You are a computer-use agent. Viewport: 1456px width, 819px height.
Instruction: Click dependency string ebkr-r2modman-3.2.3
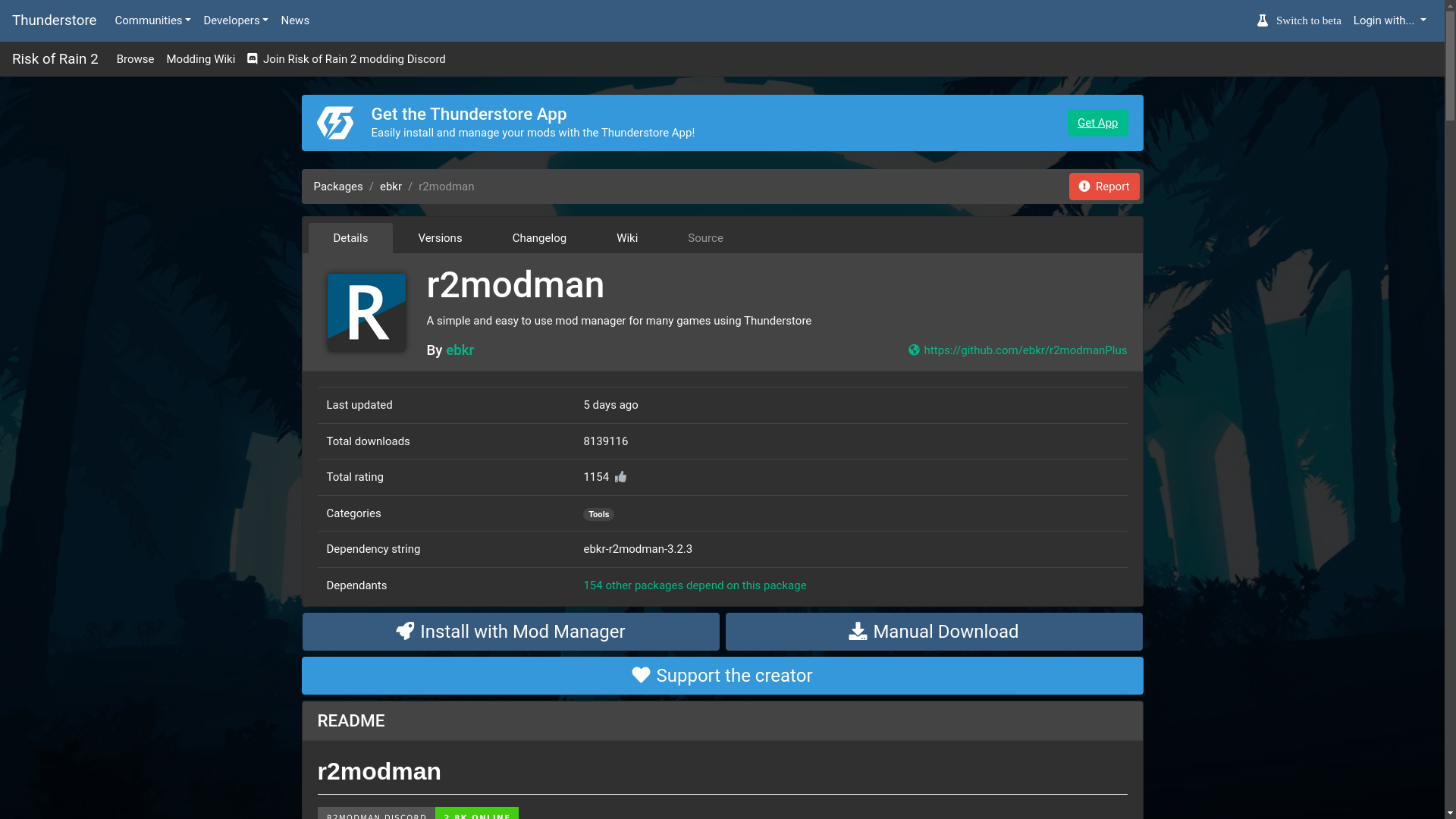638,549
